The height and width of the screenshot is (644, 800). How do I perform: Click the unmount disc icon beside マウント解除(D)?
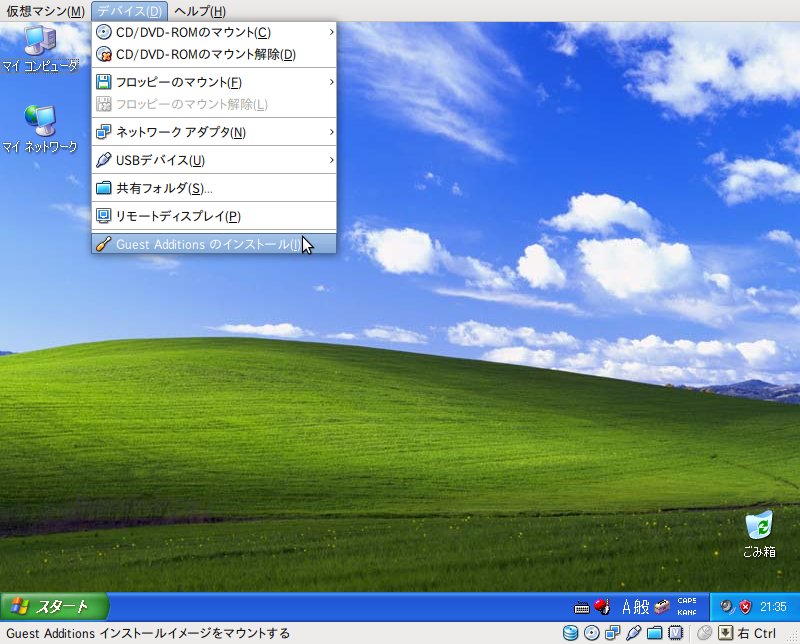click(104, 54)
